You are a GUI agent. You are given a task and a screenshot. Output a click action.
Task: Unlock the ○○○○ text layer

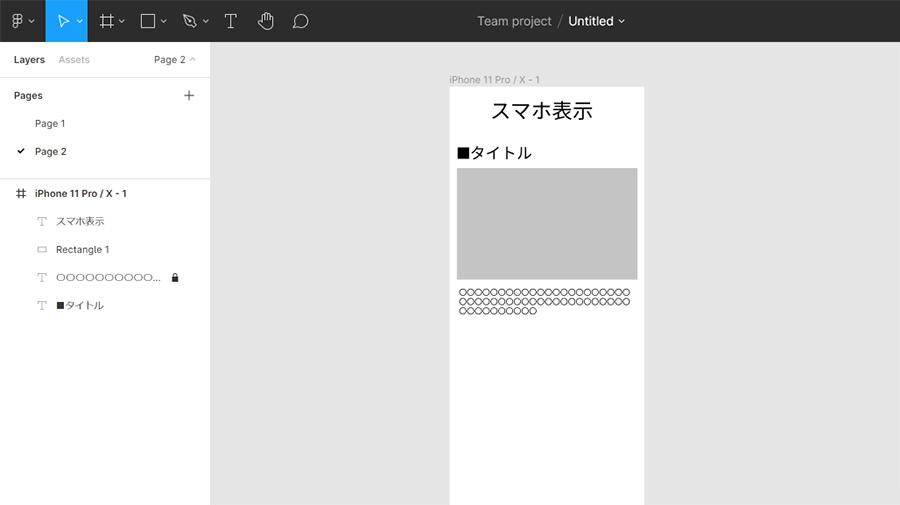(175, 278)
